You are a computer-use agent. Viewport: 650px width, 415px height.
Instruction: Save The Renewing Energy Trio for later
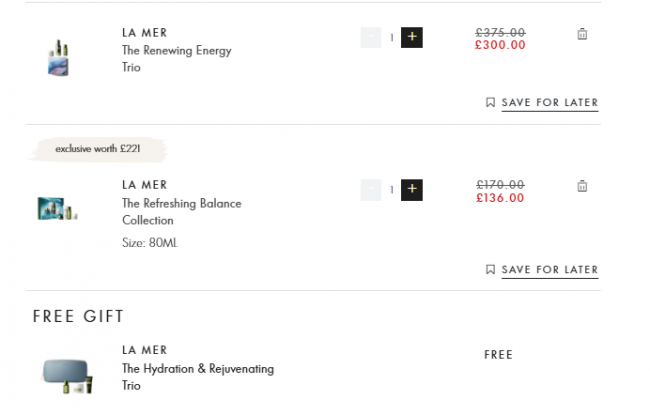tap(549, 102)
